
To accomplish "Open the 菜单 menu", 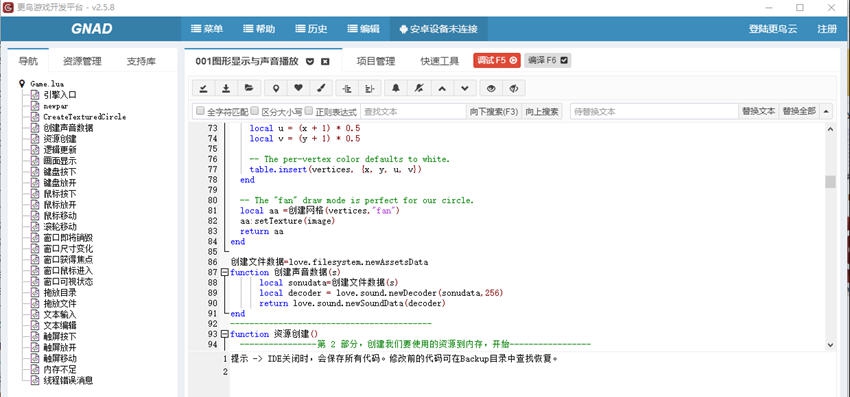I will (x=207, y=29).
